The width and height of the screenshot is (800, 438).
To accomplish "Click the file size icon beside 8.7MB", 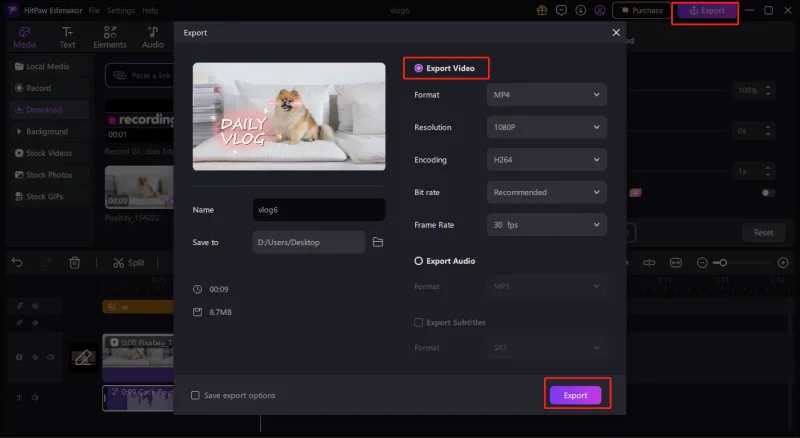I will (197, 312).
